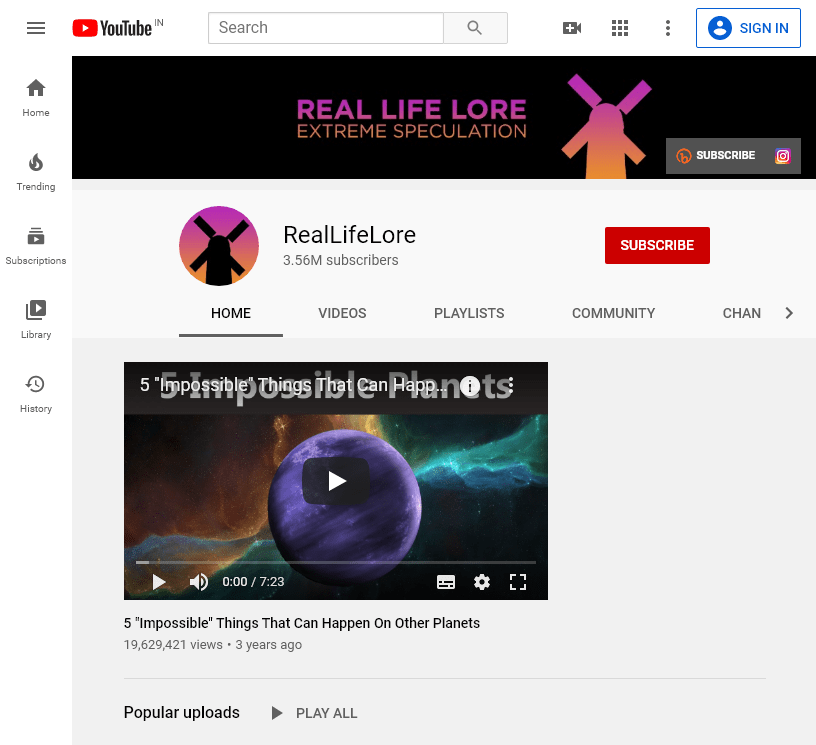The width and height of the screenshot is (816, 745).
Task: Open the header settings three-dot menu
Action: click(668, 28)
